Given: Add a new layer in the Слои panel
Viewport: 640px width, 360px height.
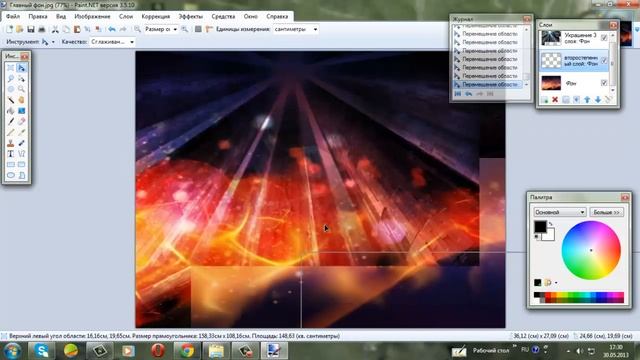Looking at the screenshot, I should coord(544,100).
